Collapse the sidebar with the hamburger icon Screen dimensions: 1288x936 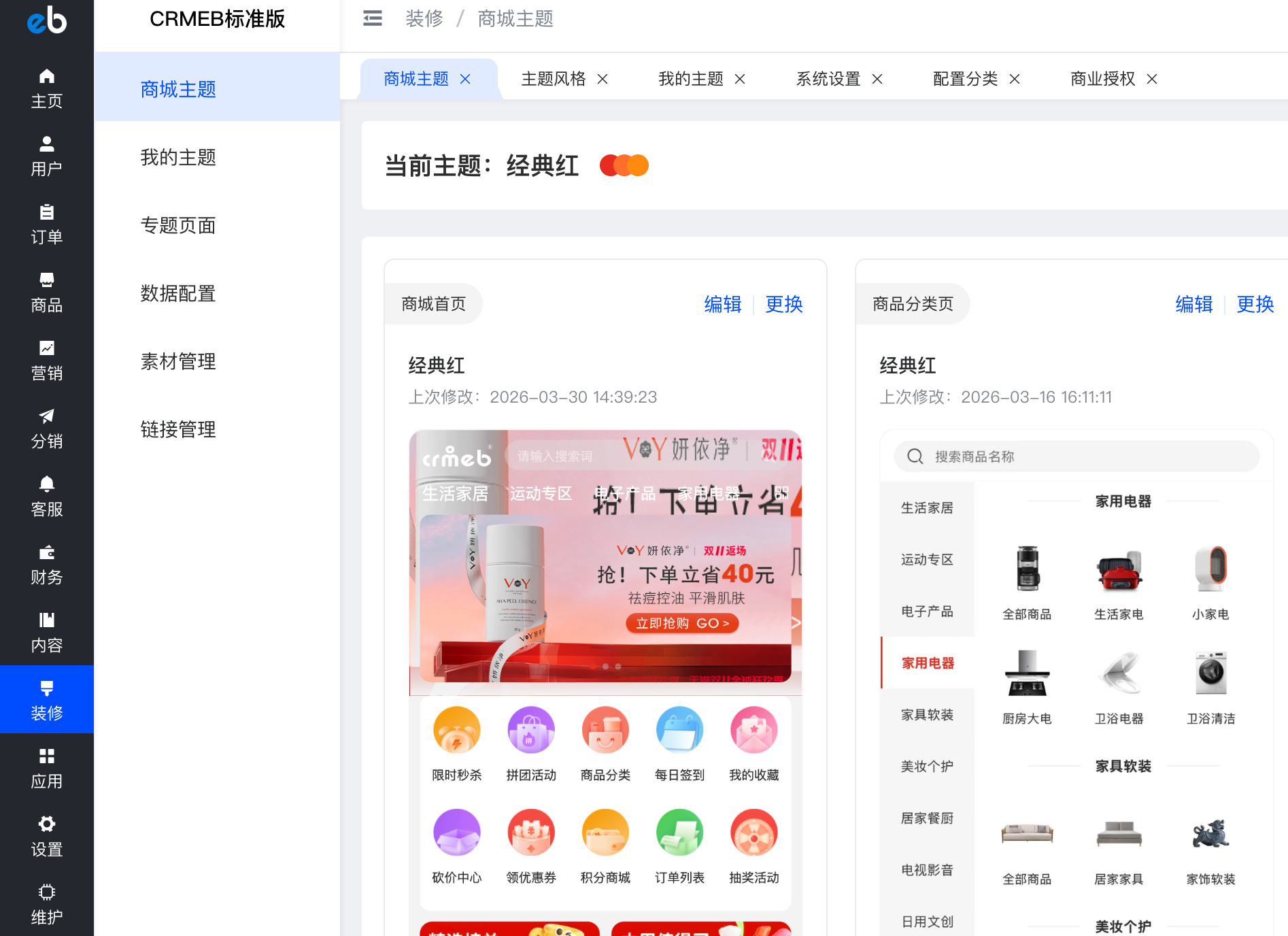pyautogui.click(x=373, y=18)
